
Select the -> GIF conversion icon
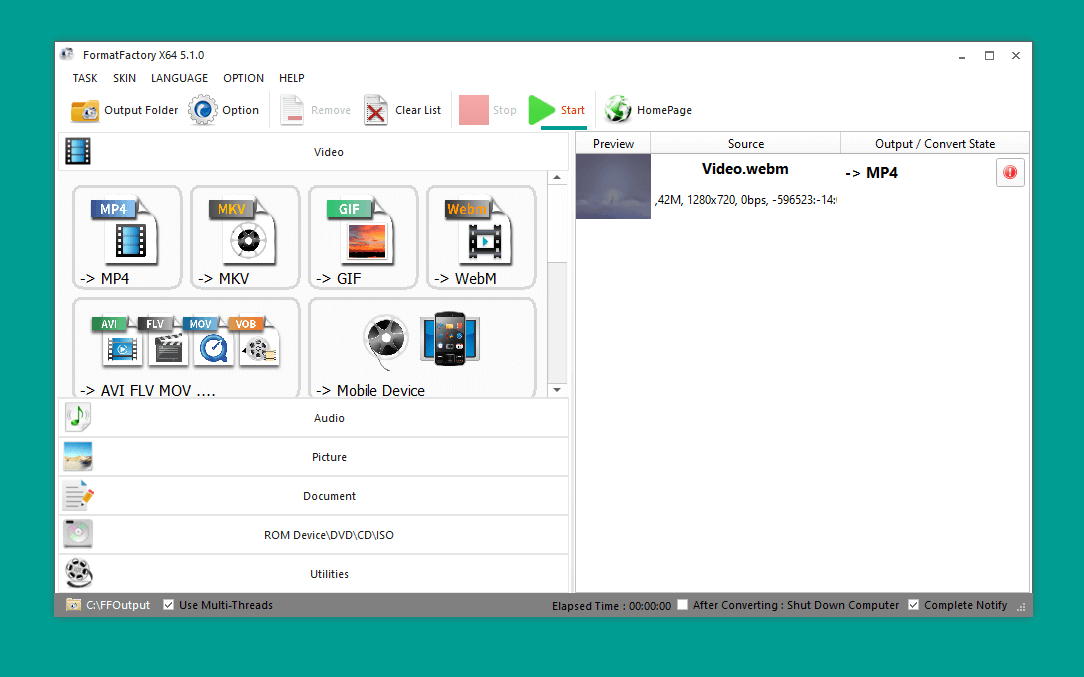coord(363,237)
